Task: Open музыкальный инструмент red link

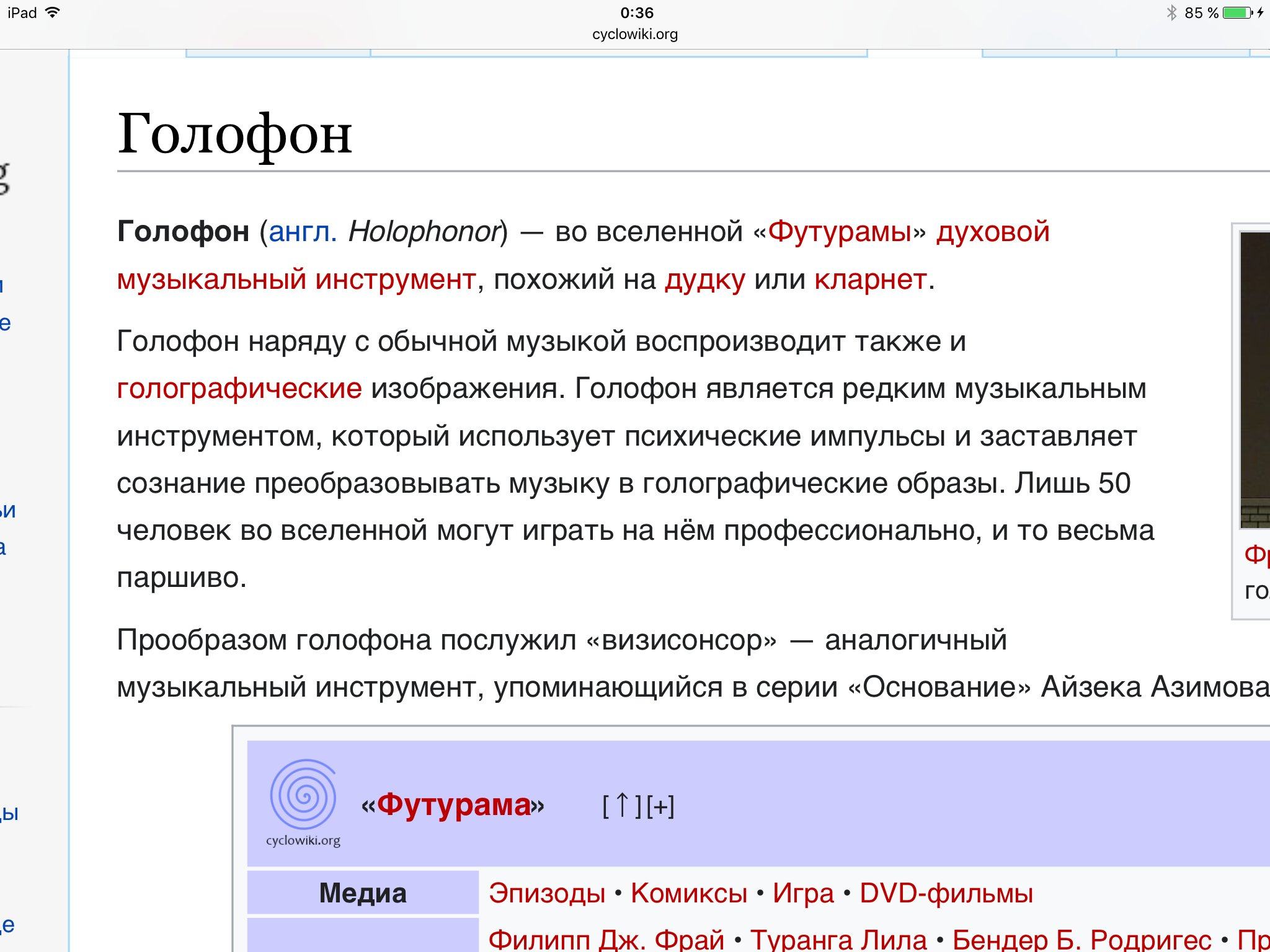Action: coord(296,280)
